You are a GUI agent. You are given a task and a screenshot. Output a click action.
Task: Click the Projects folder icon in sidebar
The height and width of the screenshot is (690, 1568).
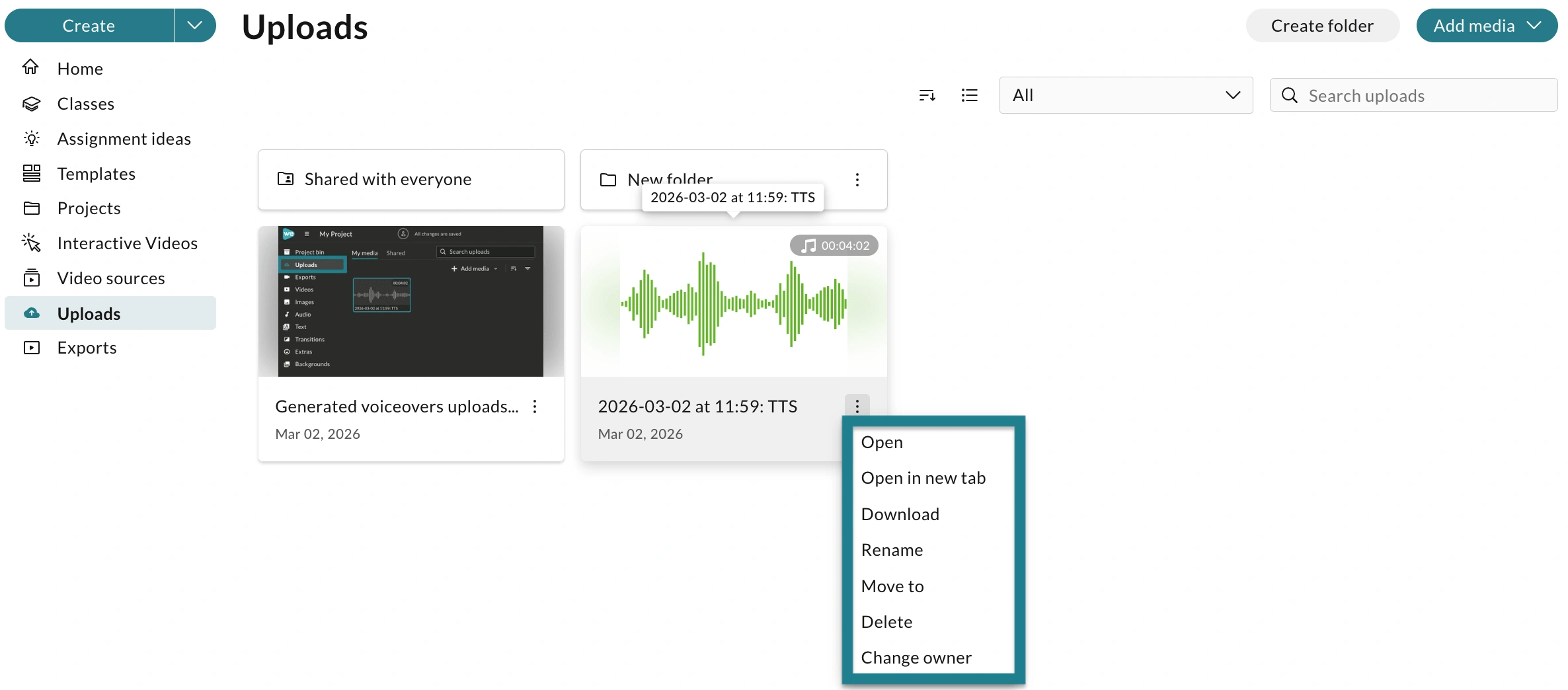[x=31, y=208]
